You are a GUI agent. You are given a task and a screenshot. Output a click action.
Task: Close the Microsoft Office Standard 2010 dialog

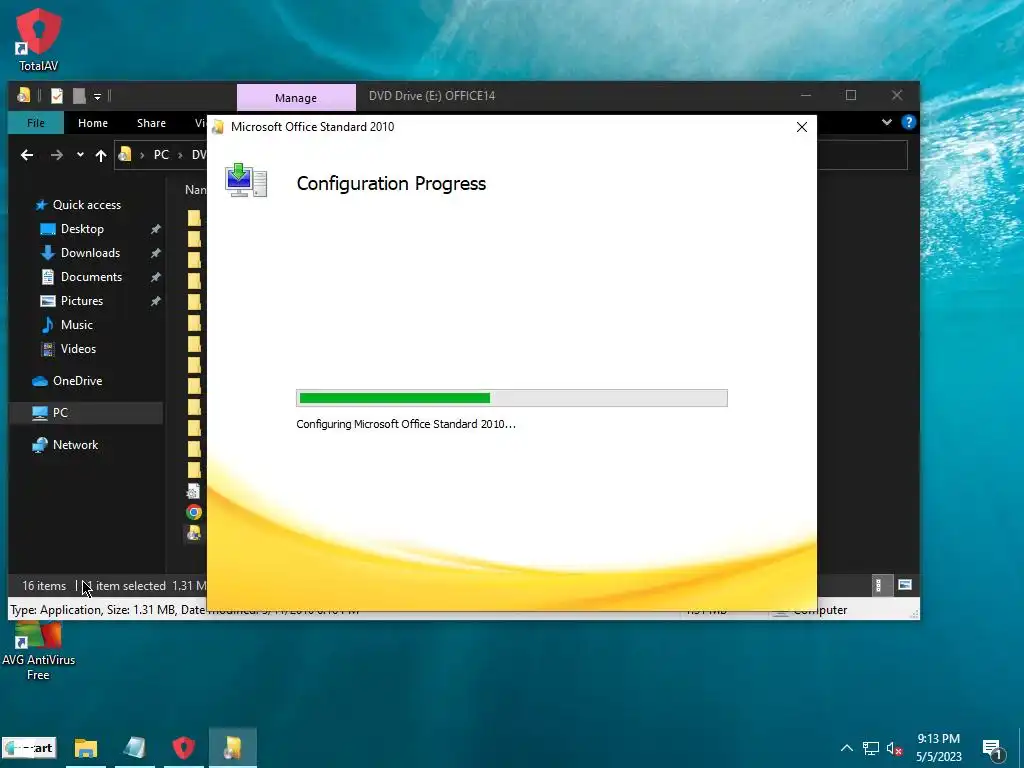coord(802,127)
